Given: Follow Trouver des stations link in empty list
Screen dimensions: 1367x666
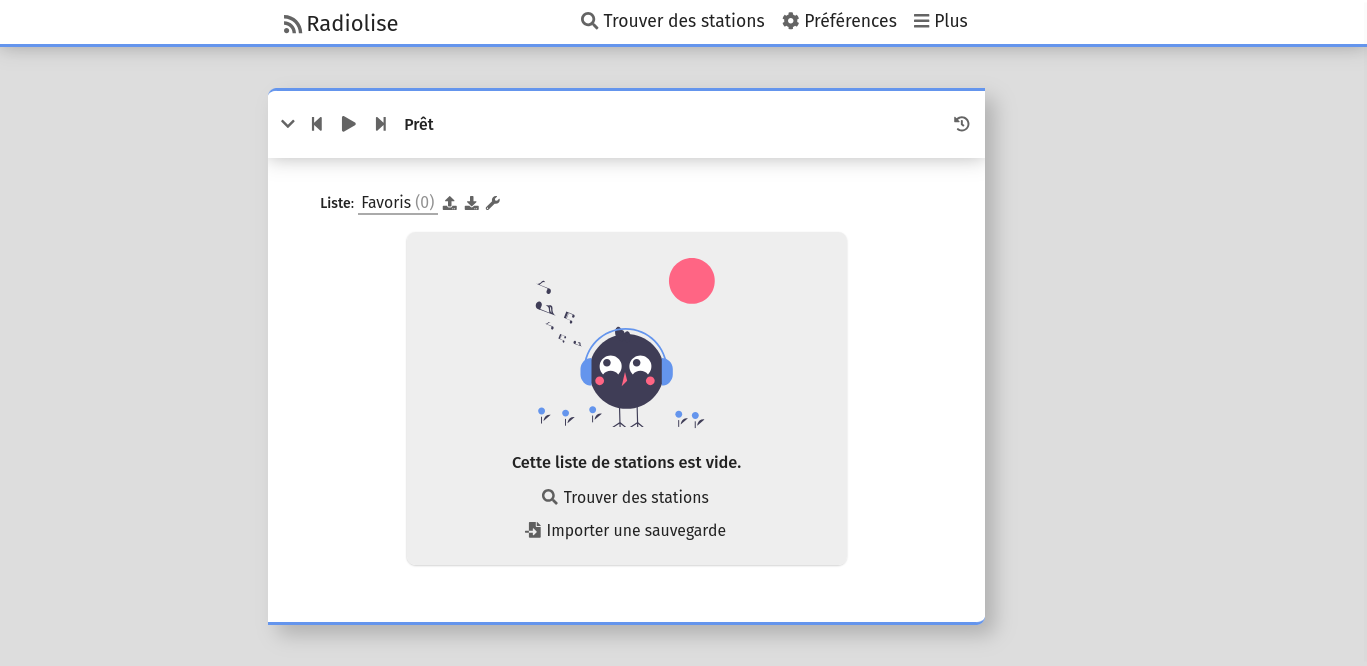Looking at the screenshot, I should (x=626, y=497).
